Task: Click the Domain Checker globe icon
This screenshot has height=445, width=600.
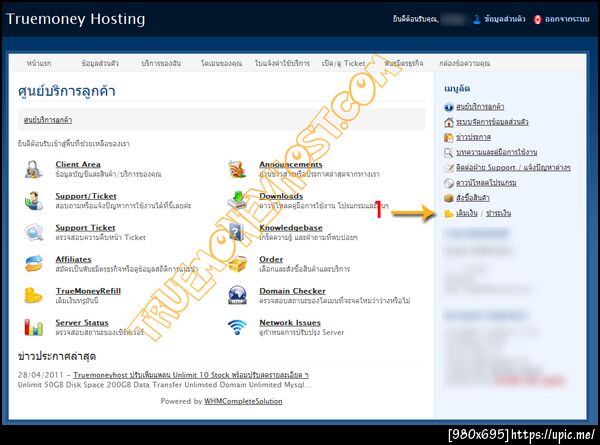Action: coord(237,295)
